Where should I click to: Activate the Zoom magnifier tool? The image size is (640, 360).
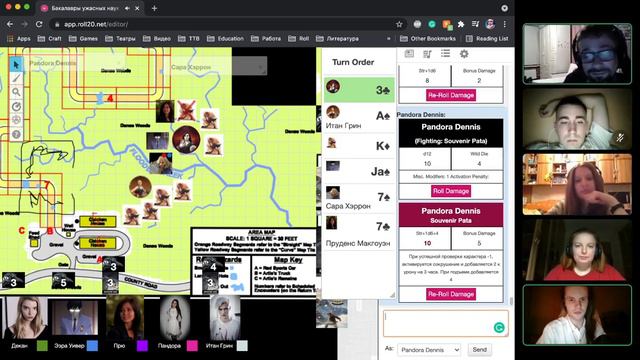tap(16, 92)
